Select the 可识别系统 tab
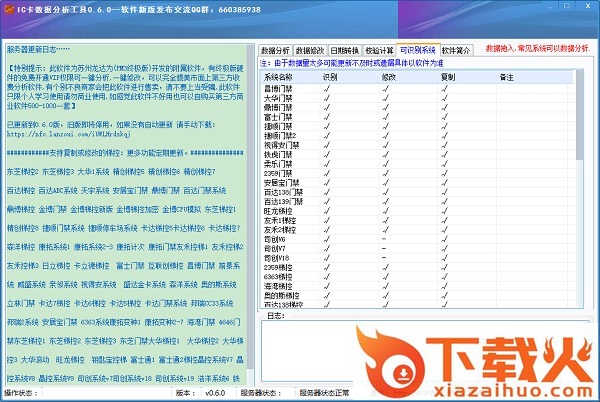The height and width of the screenshot is (402, 600). [x=418, y=50]
